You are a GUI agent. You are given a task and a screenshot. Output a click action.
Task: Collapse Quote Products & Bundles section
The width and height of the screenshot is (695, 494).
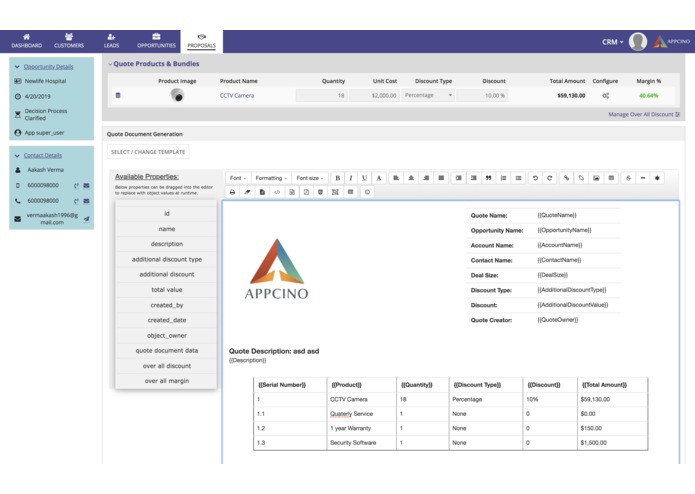(x=110, y=64)
